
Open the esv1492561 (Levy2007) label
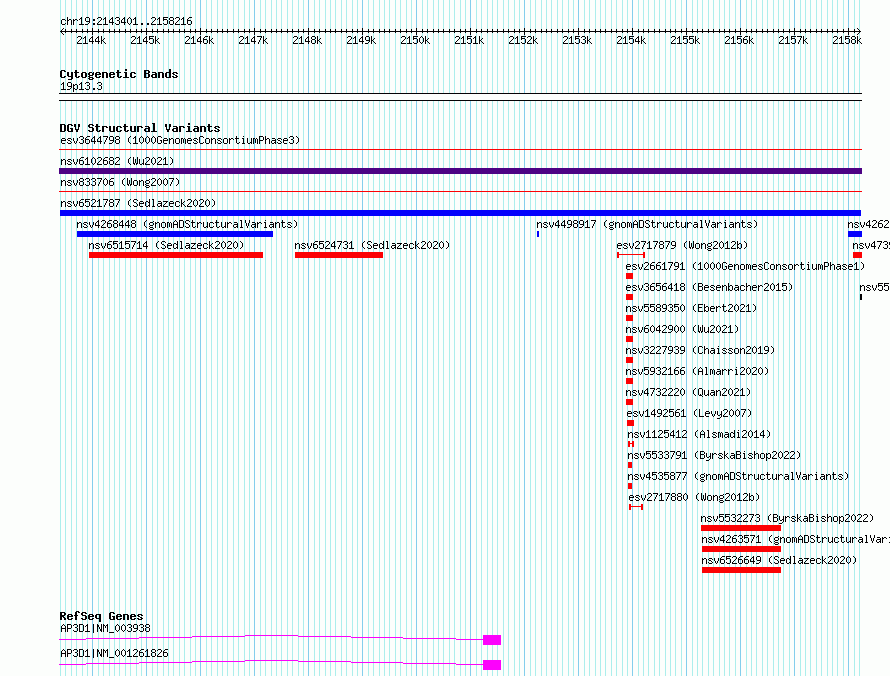tap(690, 413)
